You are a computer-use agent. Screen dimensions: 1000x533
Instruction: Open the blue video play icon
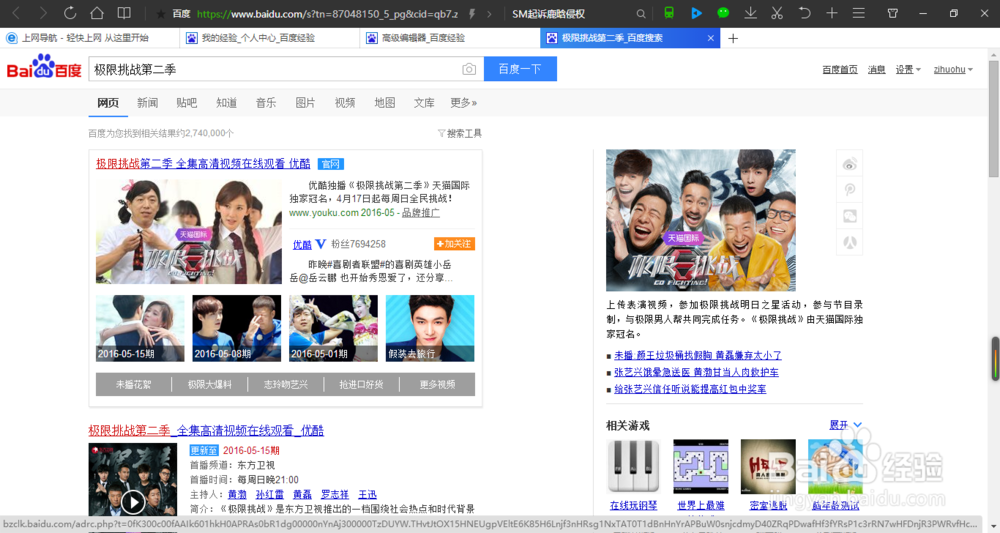point(696,13)
